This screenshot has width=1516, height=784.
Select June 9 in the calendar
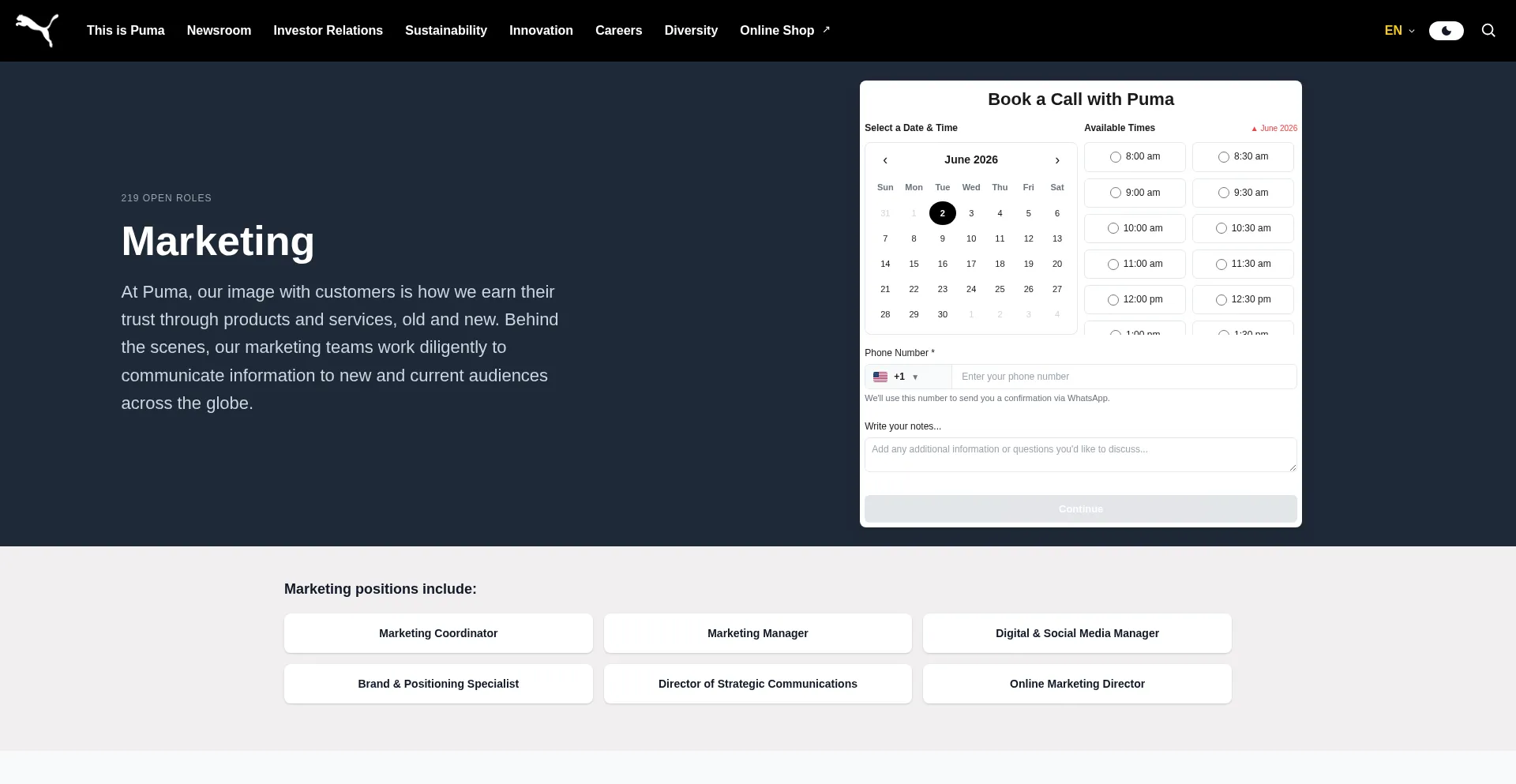(x=943, y=238)
